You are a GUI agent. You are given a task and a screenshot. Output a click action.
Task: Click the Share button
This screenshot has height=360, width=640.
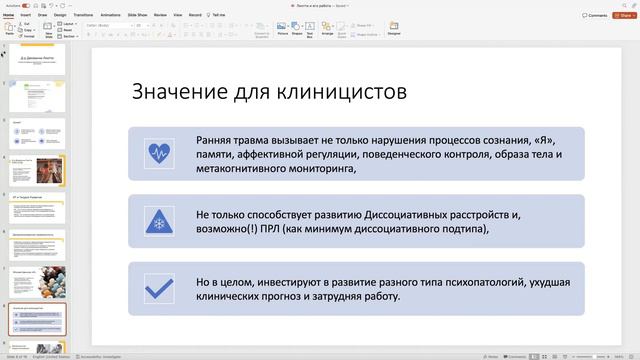click(625, 15)
